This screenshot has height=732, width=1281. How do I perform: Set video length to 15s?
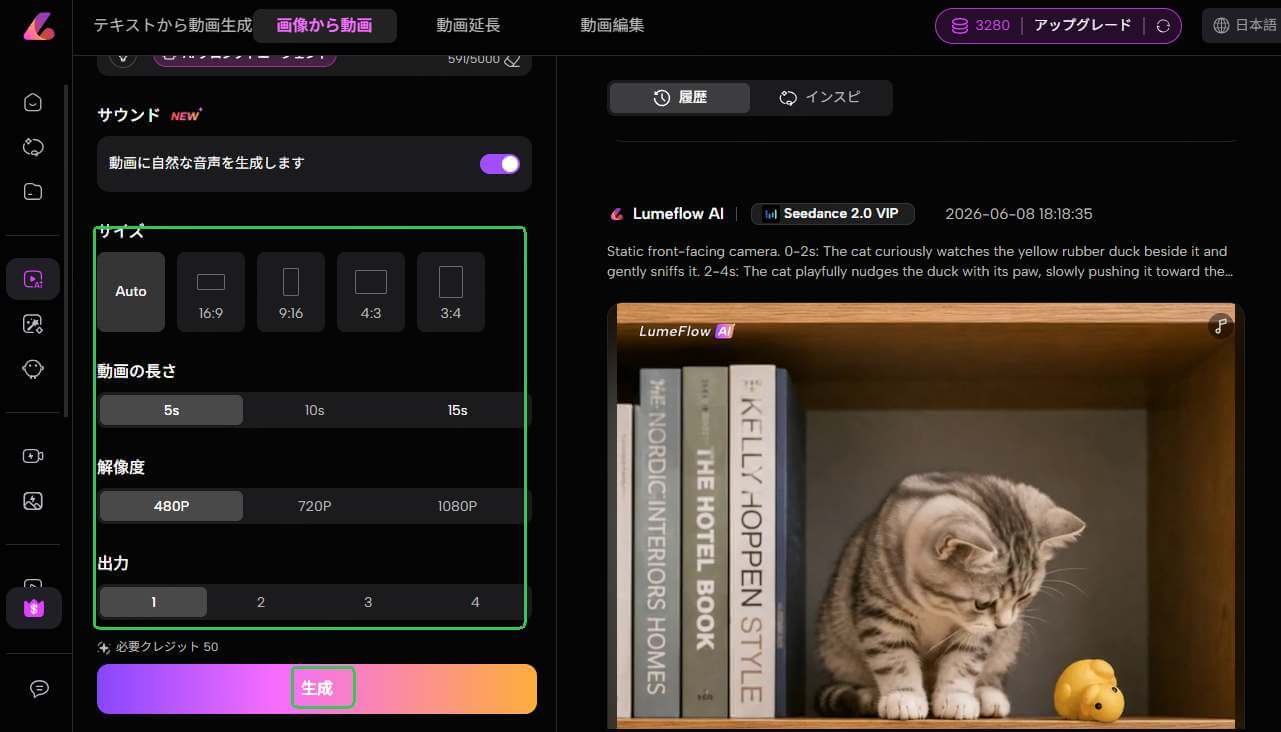457,410
